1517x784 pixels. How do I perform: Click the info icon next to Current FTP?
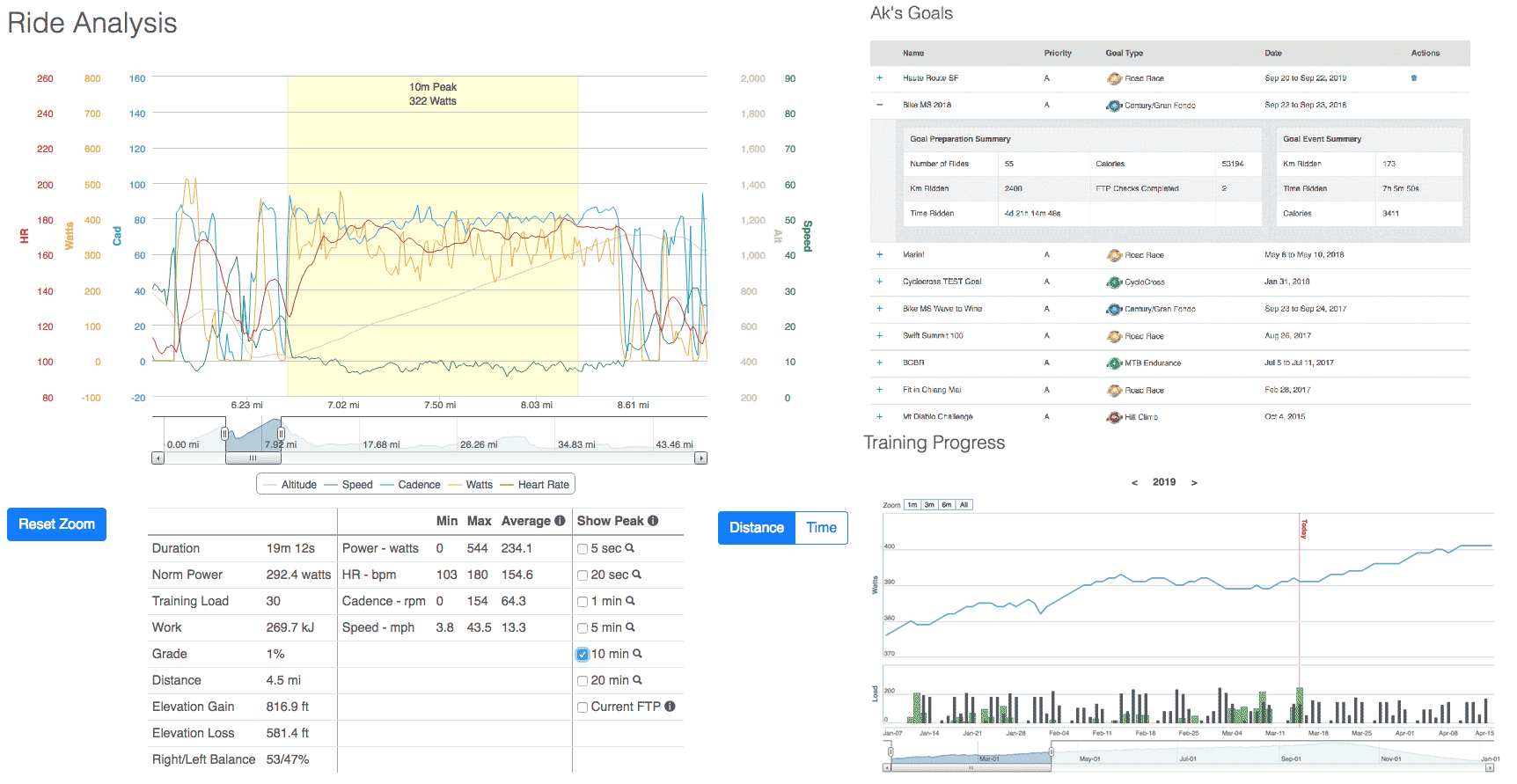[670, 707]
